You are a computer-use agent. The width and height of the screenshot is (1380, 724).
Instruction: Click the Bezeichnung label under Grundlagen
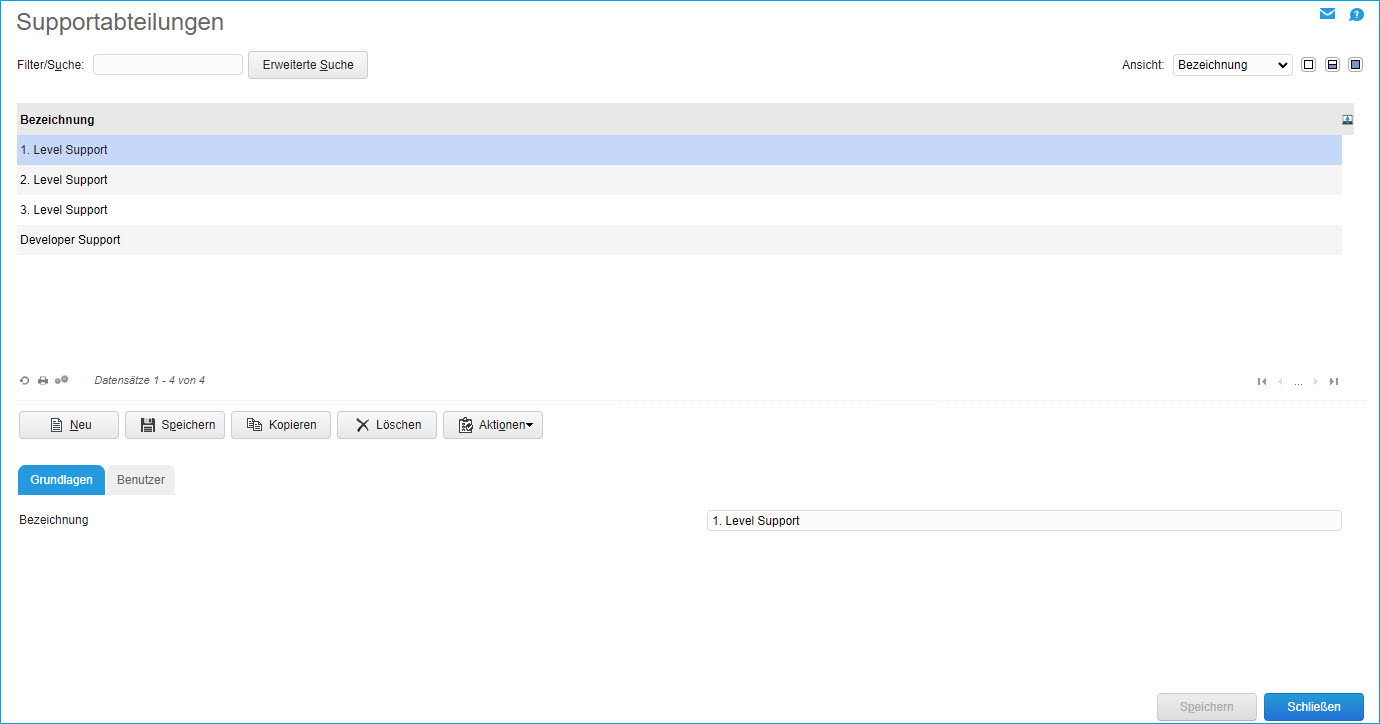pos(54,520)
